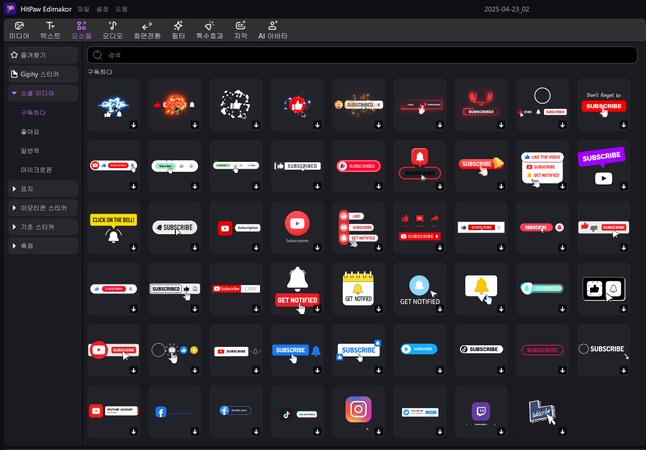Open the 자막 subtitles tab

pyautogui.click(x=241, y=30)
